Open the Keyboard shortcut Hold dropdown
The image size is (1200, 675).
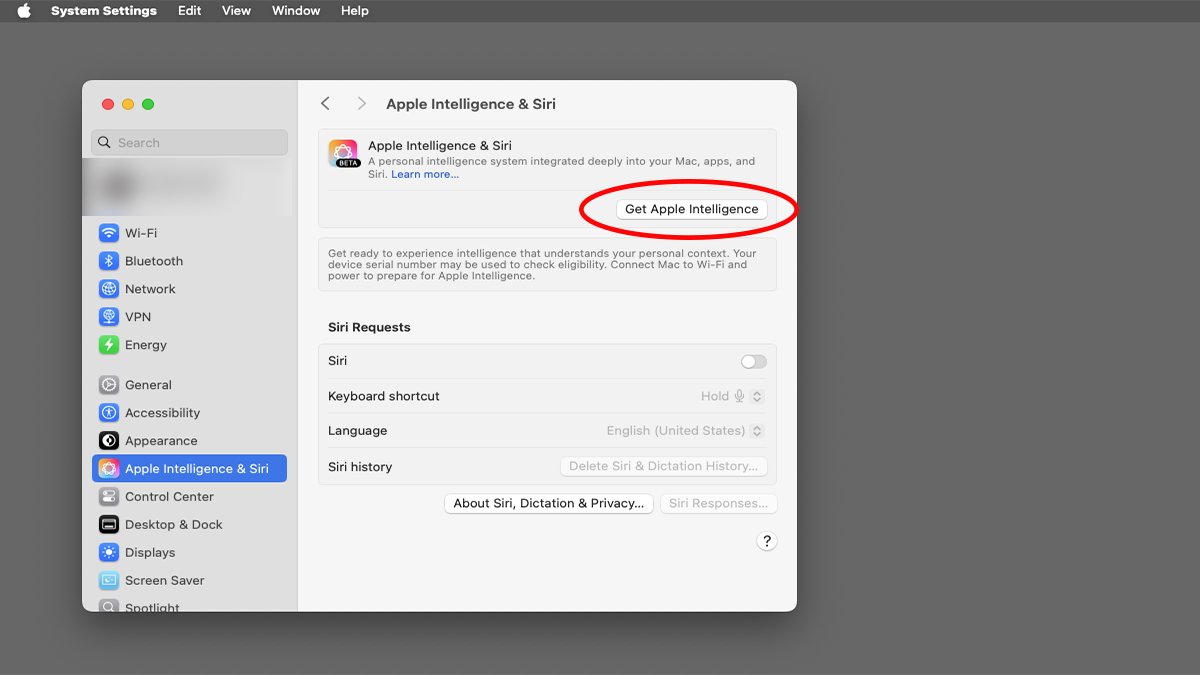(732, 396)
